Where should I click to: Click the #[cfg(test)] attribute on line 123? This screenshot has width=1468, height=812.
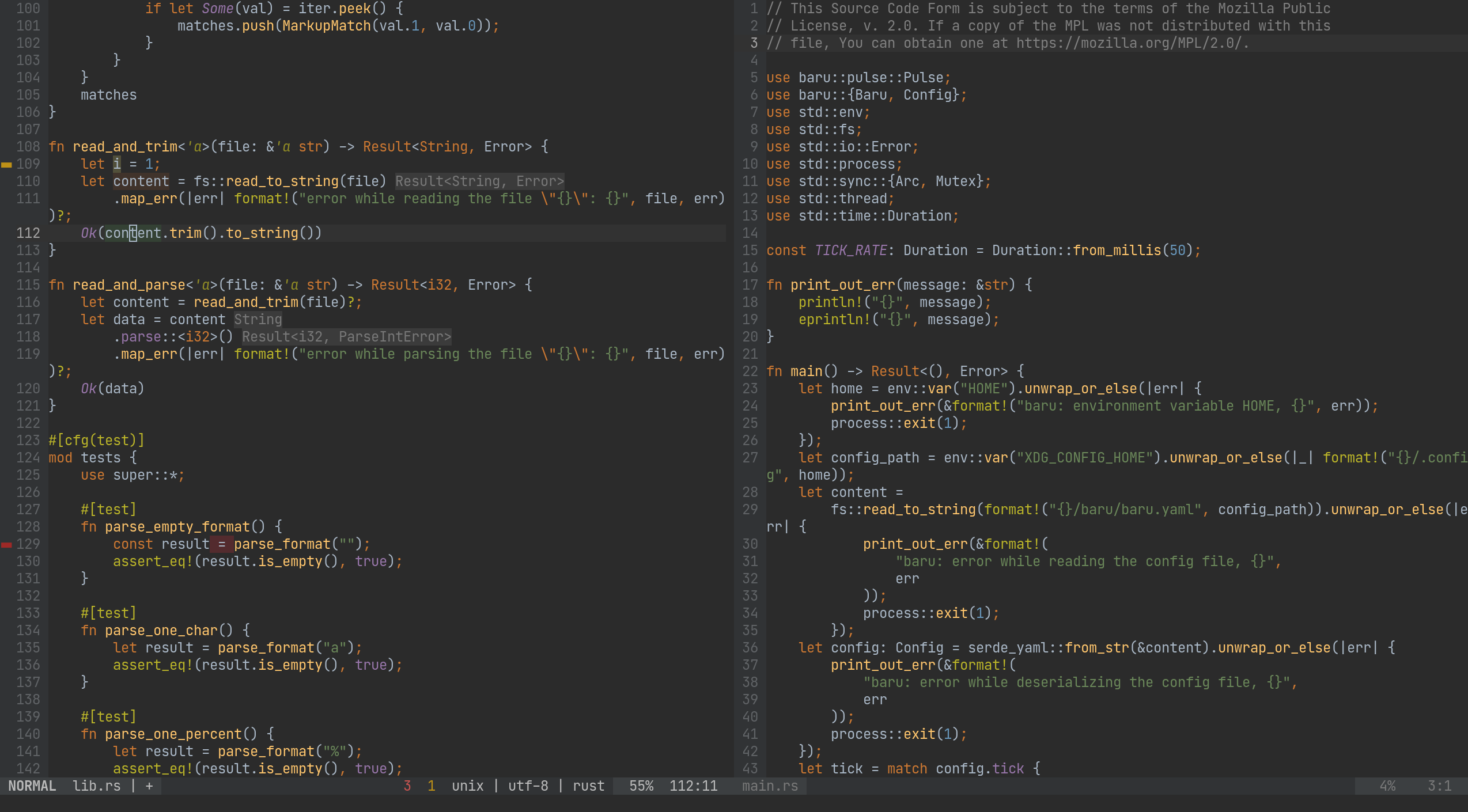[x=96, y=441]
